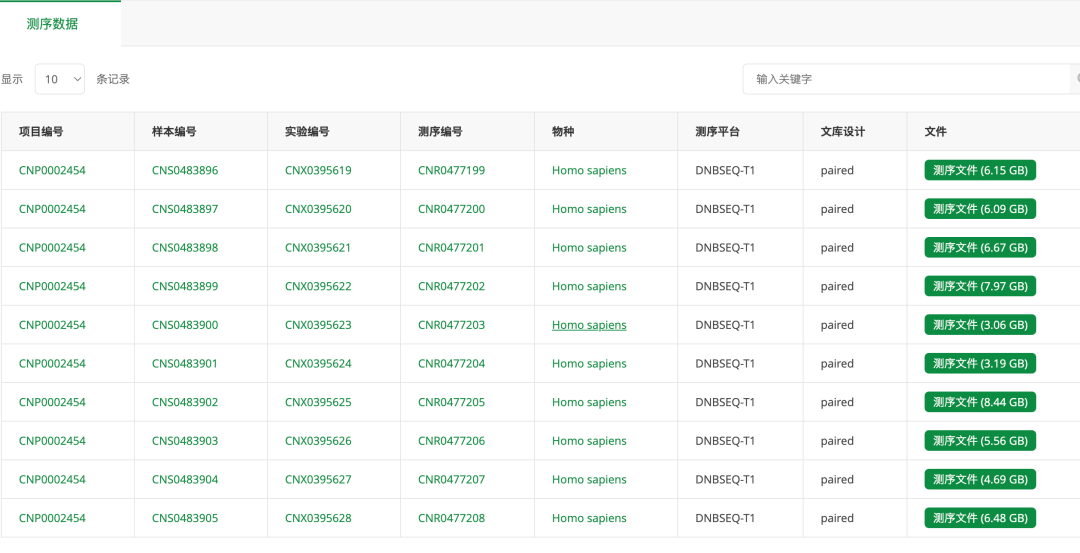Open sample link CNS0483898
Viewport: 1080px width, 553px height.
coord(185,247)
